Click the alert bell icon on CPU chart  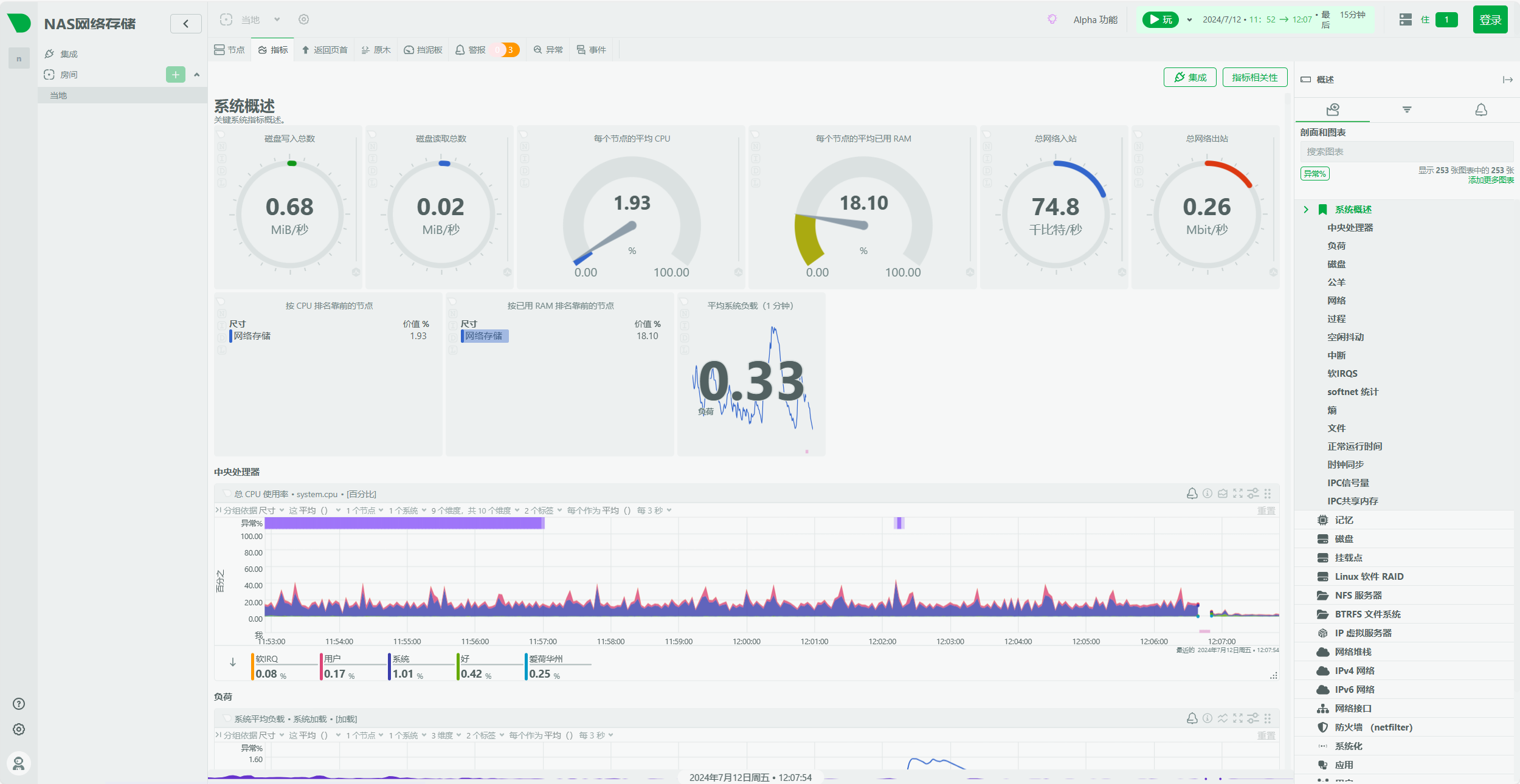pos(1192,493)
